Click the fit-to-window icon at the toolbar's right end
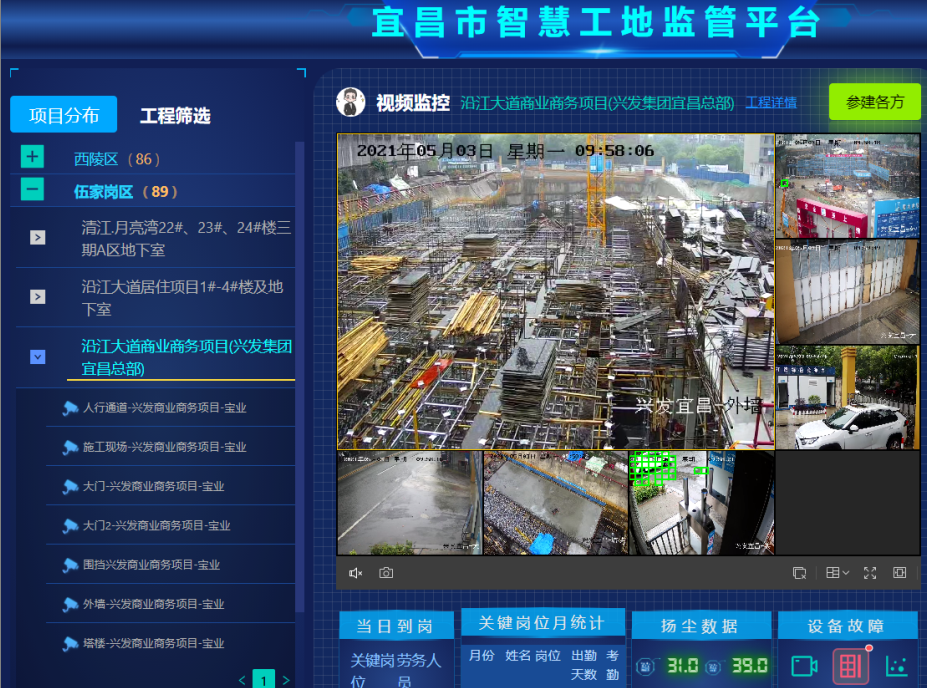The image size is (927, 688). (x=900, y=573)
